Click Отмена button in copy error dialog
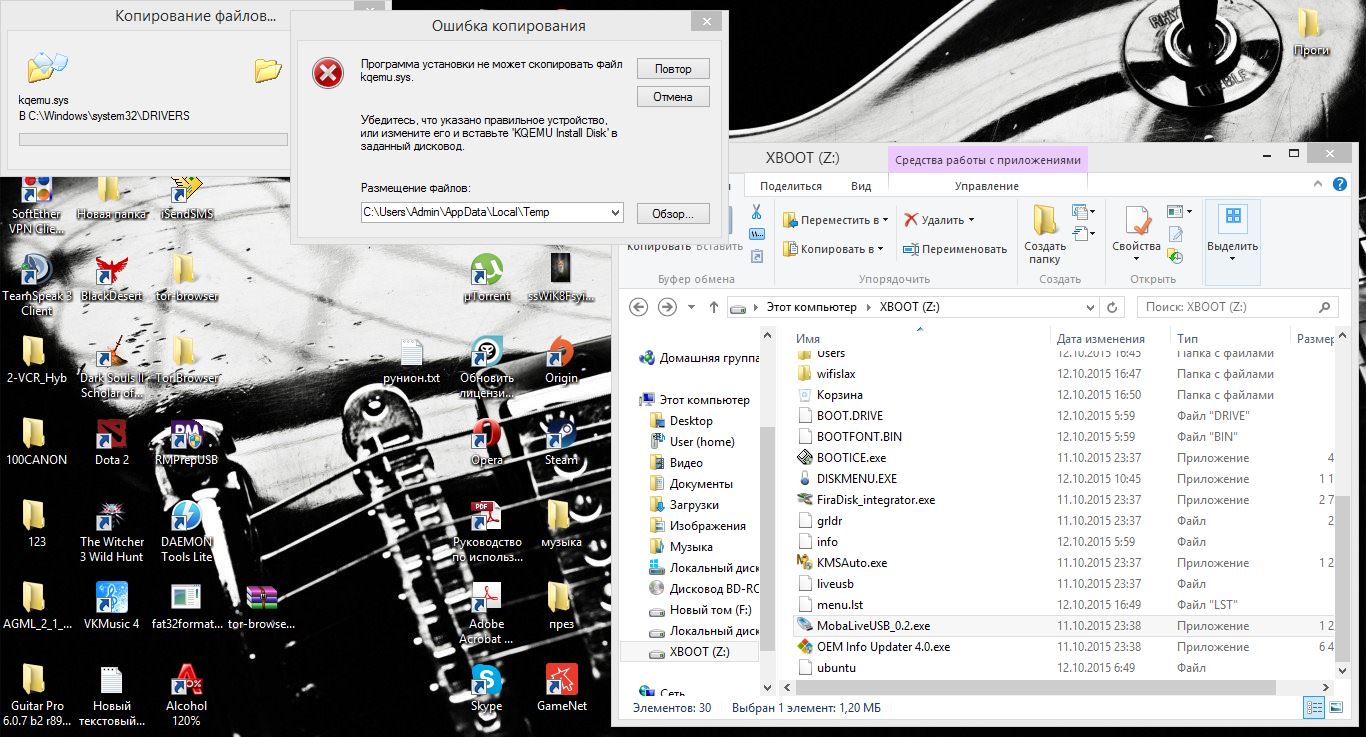This screenshot has height=737, width=1366. coord(673,97)
